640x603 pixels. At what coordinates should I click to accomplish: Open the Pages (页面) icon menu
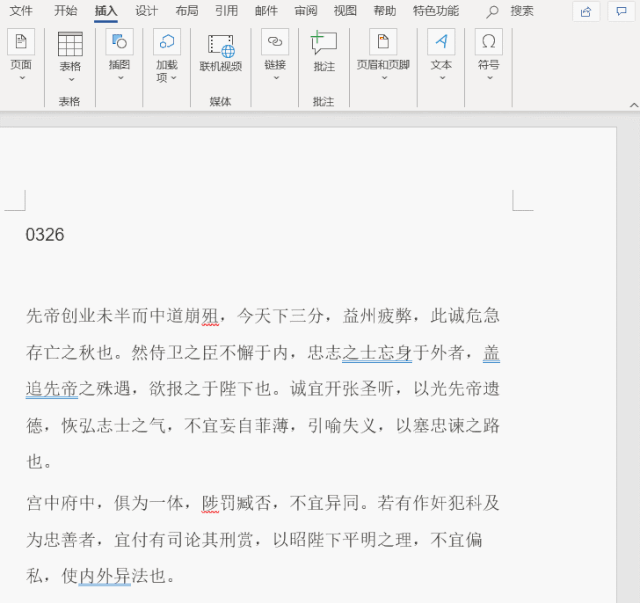pos(21,43)
